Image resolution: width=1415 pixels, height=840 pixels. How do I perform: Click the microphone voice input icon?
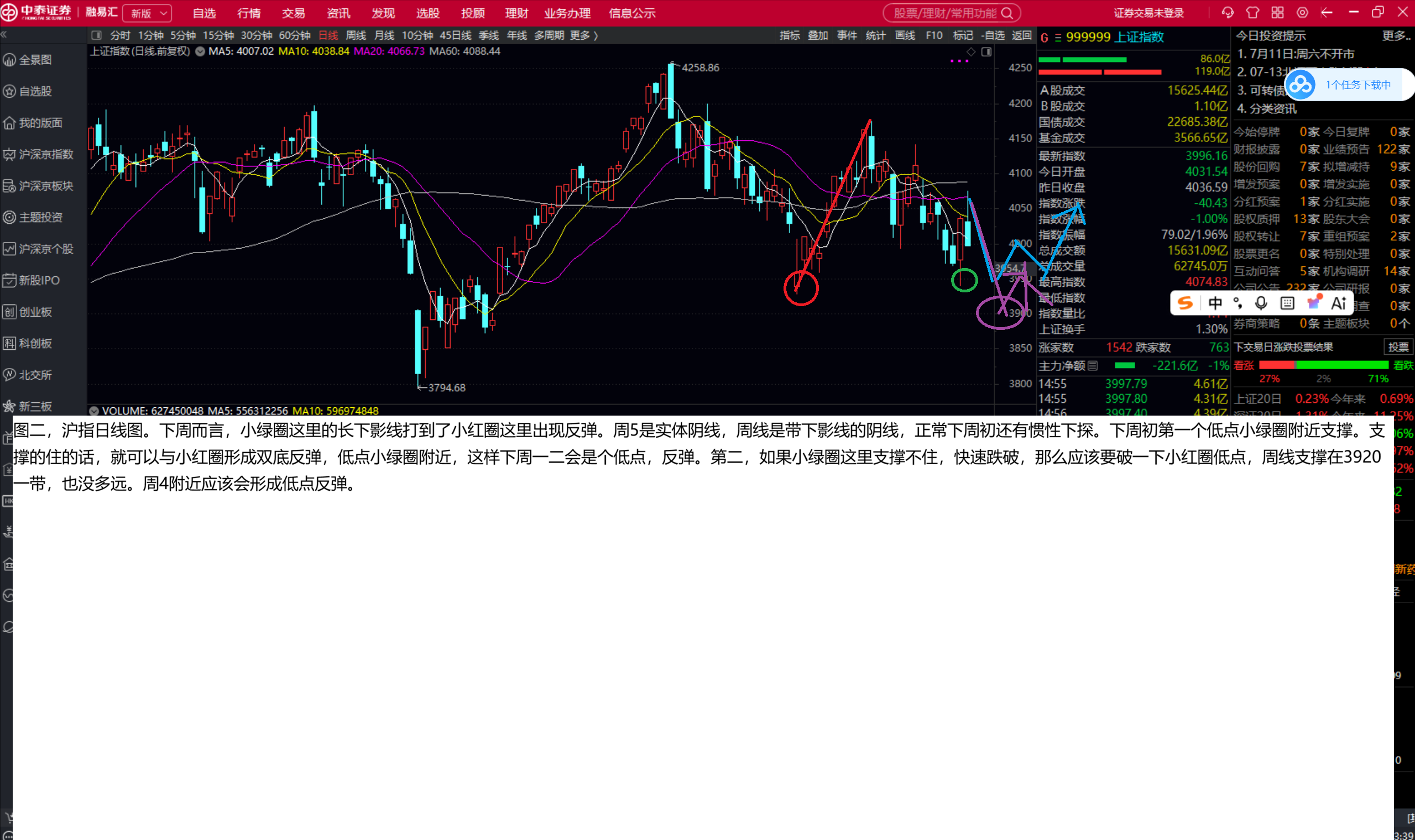coord(1260,303)
